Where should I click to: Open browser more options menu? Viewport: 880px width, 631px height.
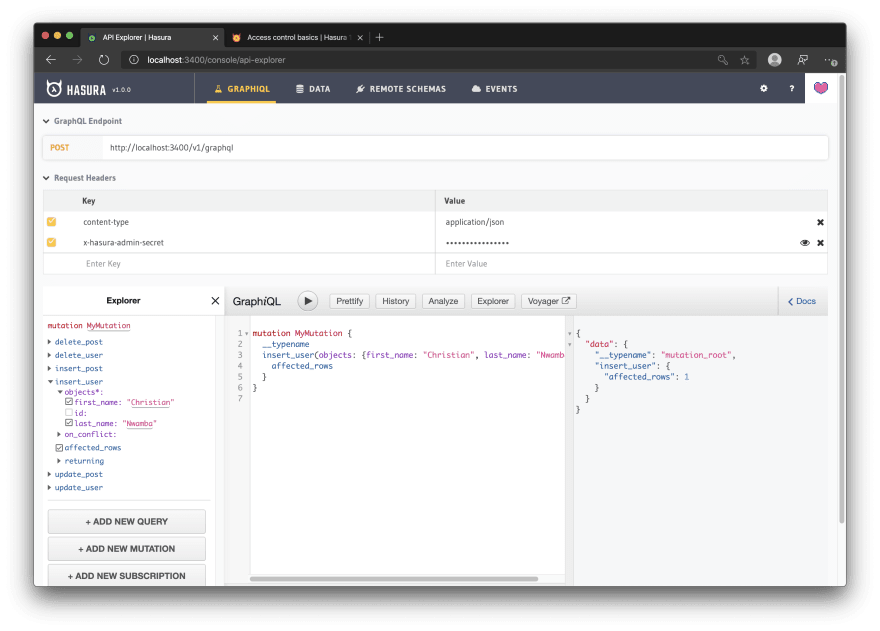[x=830, y=60]
